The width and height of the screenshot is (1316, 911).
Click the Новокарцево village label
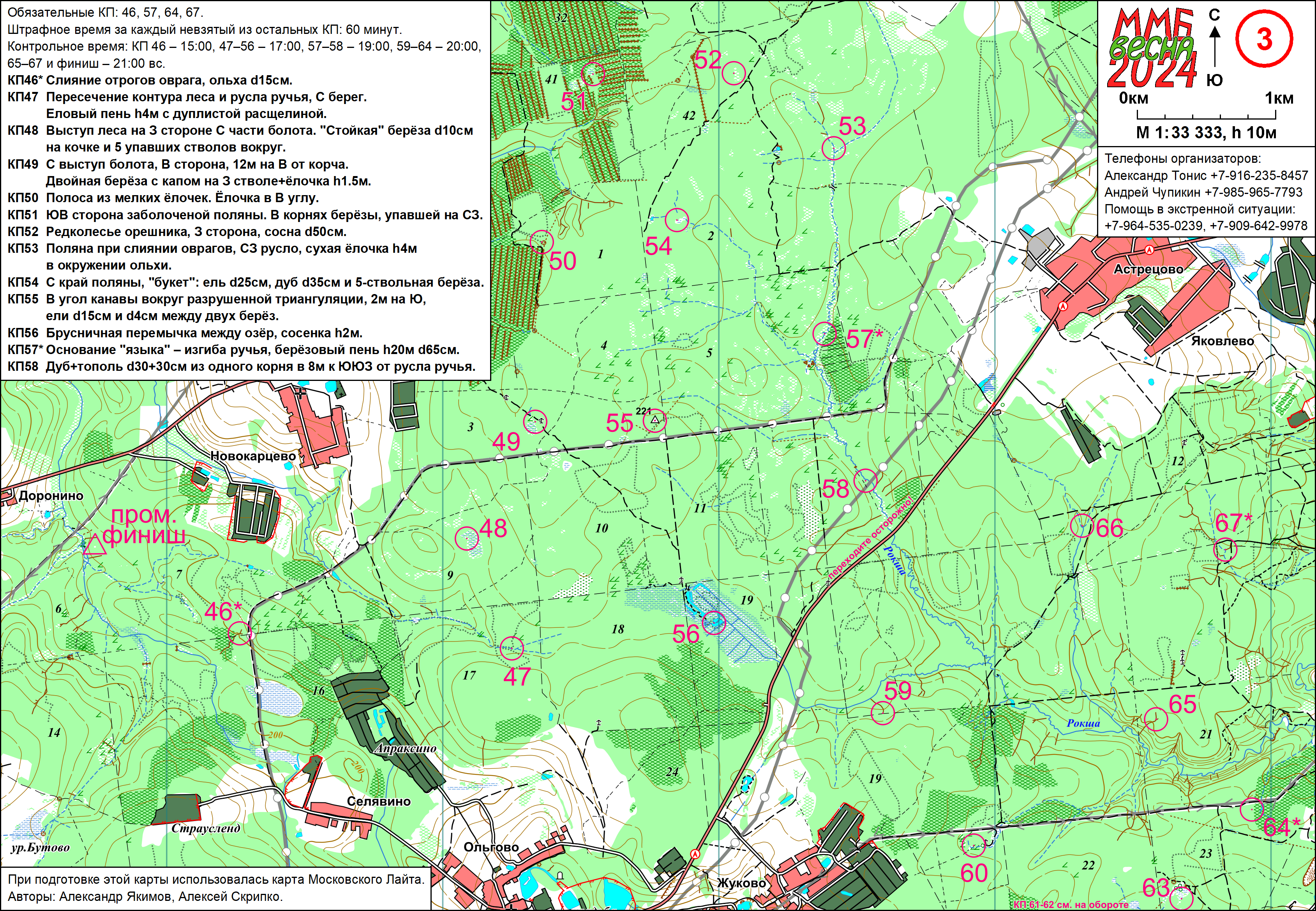pos(253,456)
